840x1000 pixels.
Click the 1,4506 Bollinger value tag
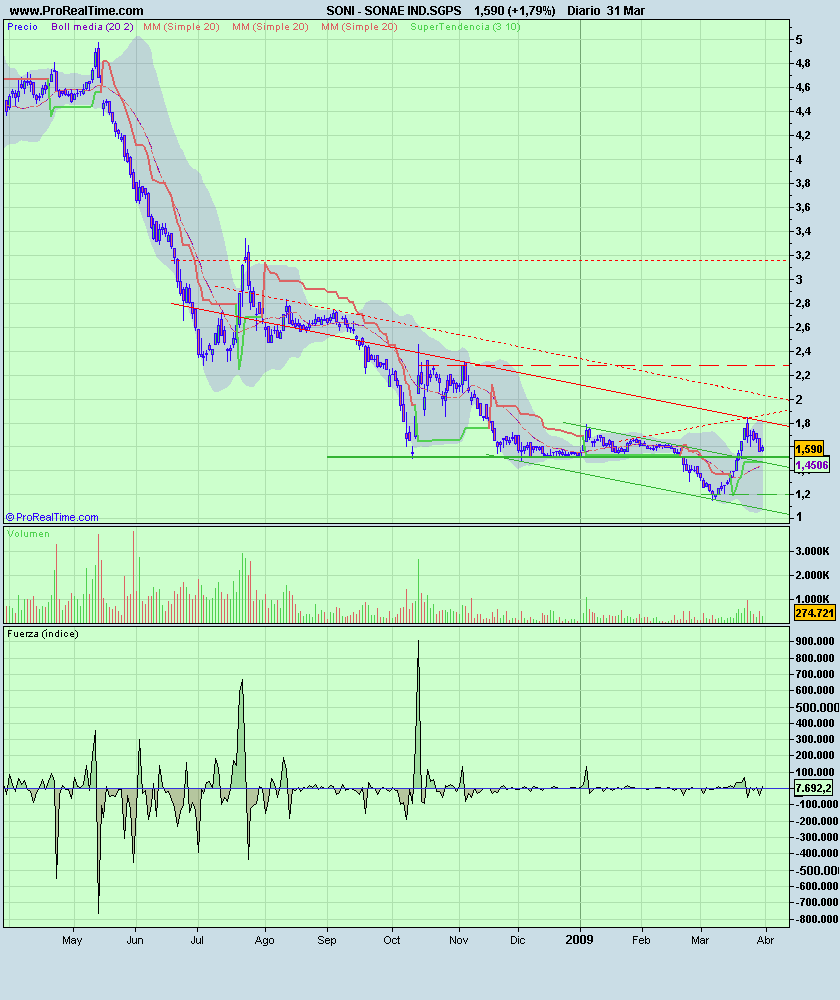[x=812, y=465]
